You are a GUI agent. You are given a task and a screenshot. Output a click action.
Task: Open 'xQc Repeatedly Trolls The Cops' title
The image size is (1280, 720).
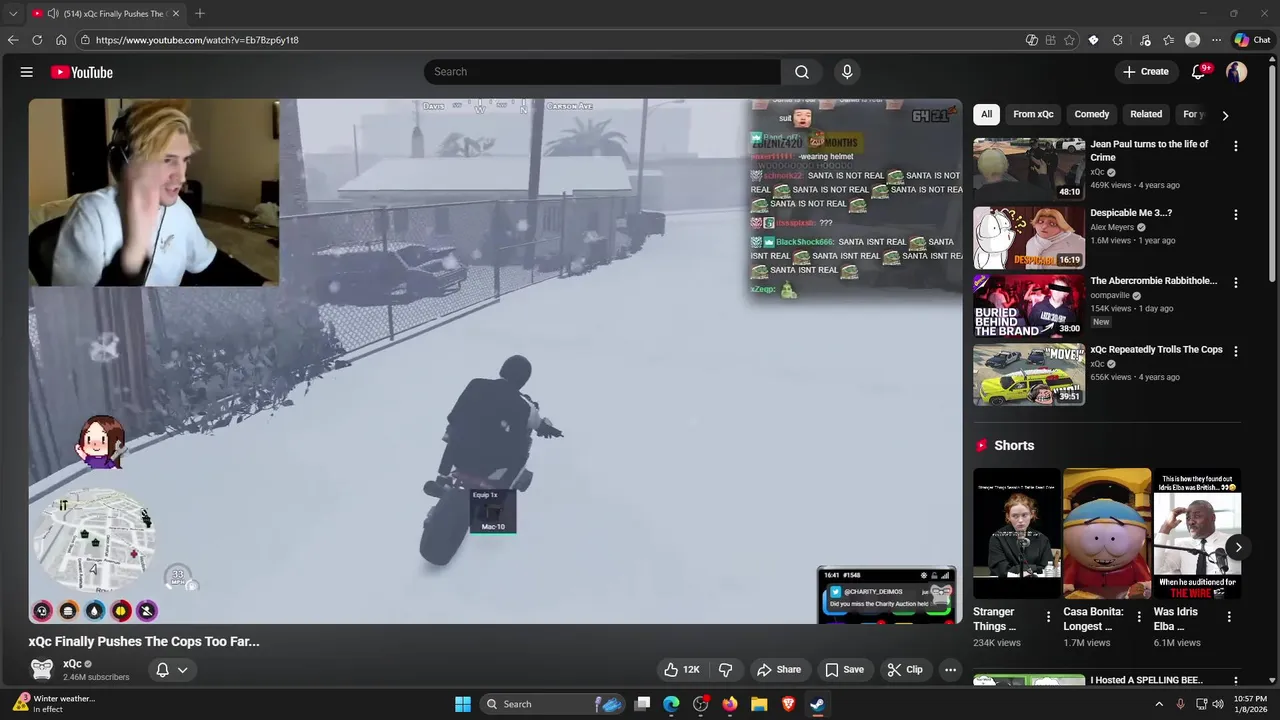point(1156,350)
